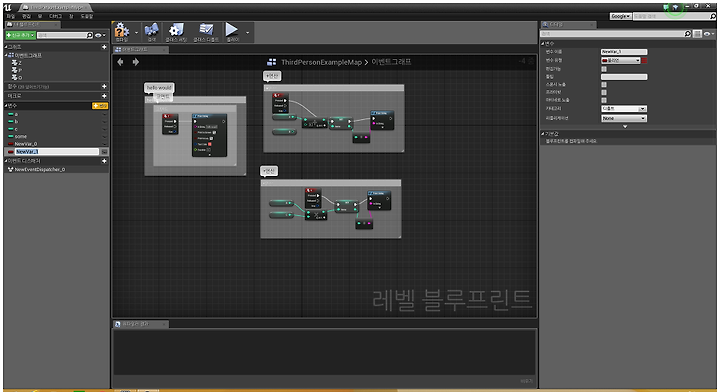Open the 편집 (Edit) menu
Viewport: 720px width, 392px height.
pos(27,16)
